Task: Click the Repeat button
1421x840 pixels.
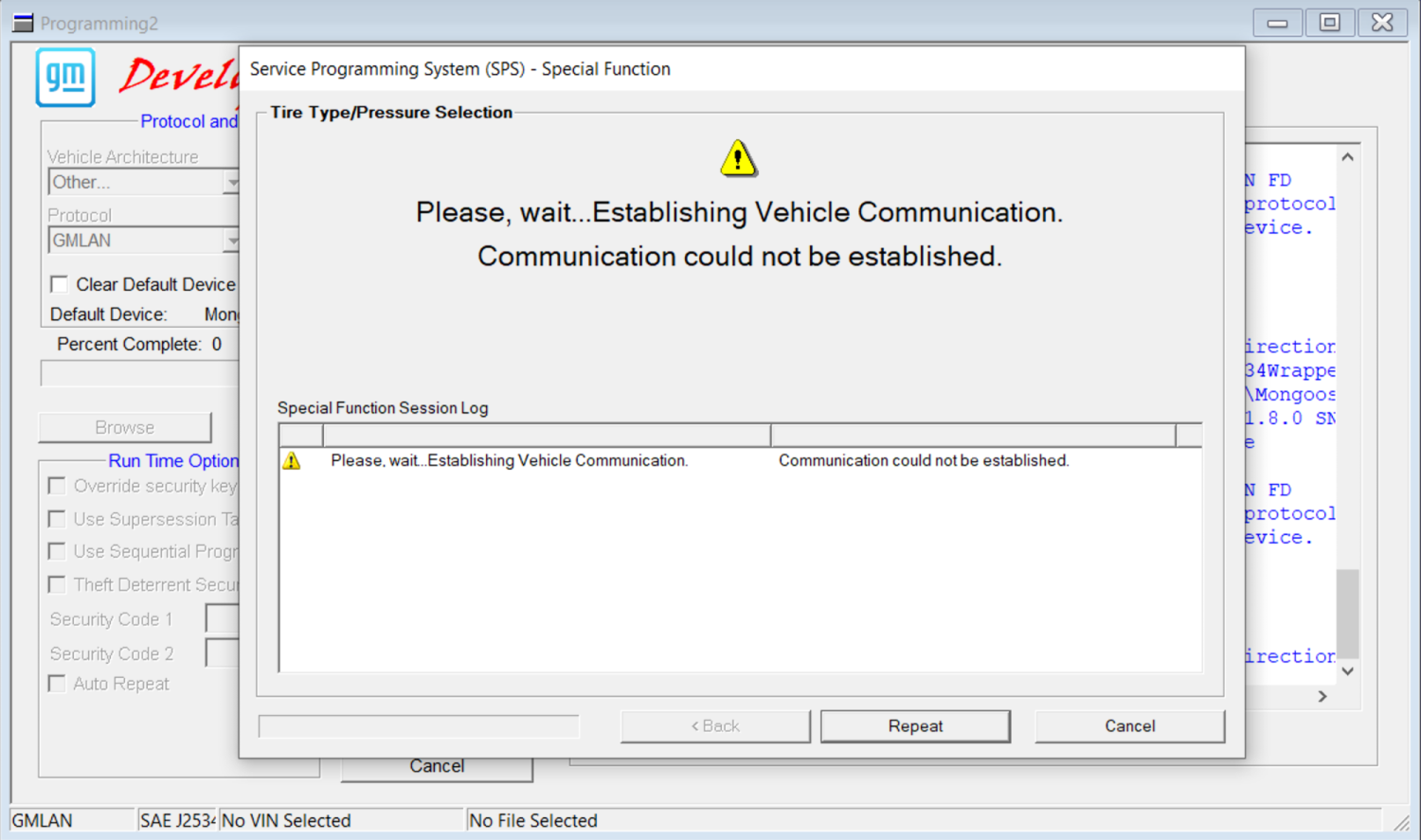Action: click(915, 726)
